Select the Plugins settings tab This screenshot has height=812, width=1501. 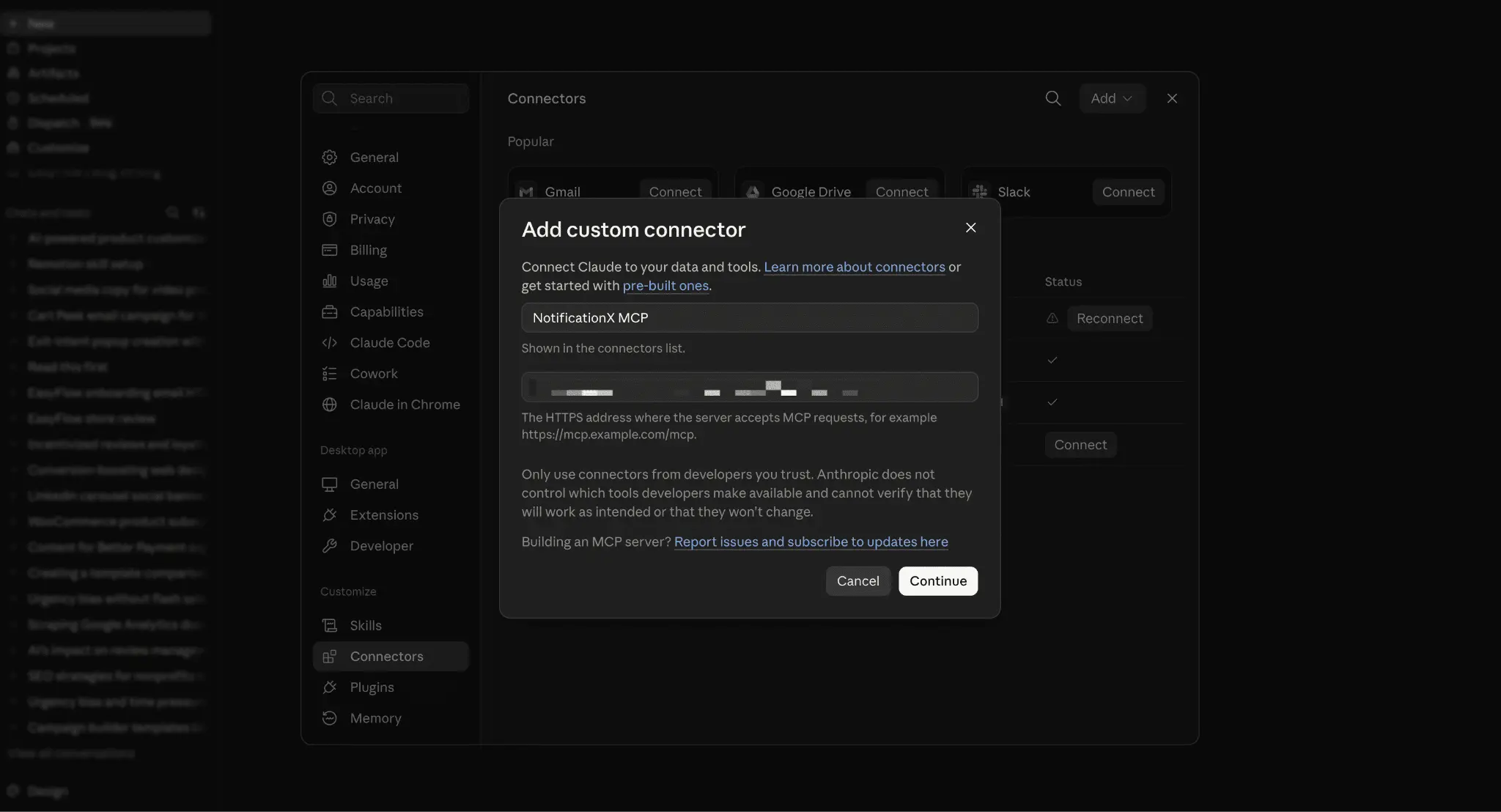[390, 687]
